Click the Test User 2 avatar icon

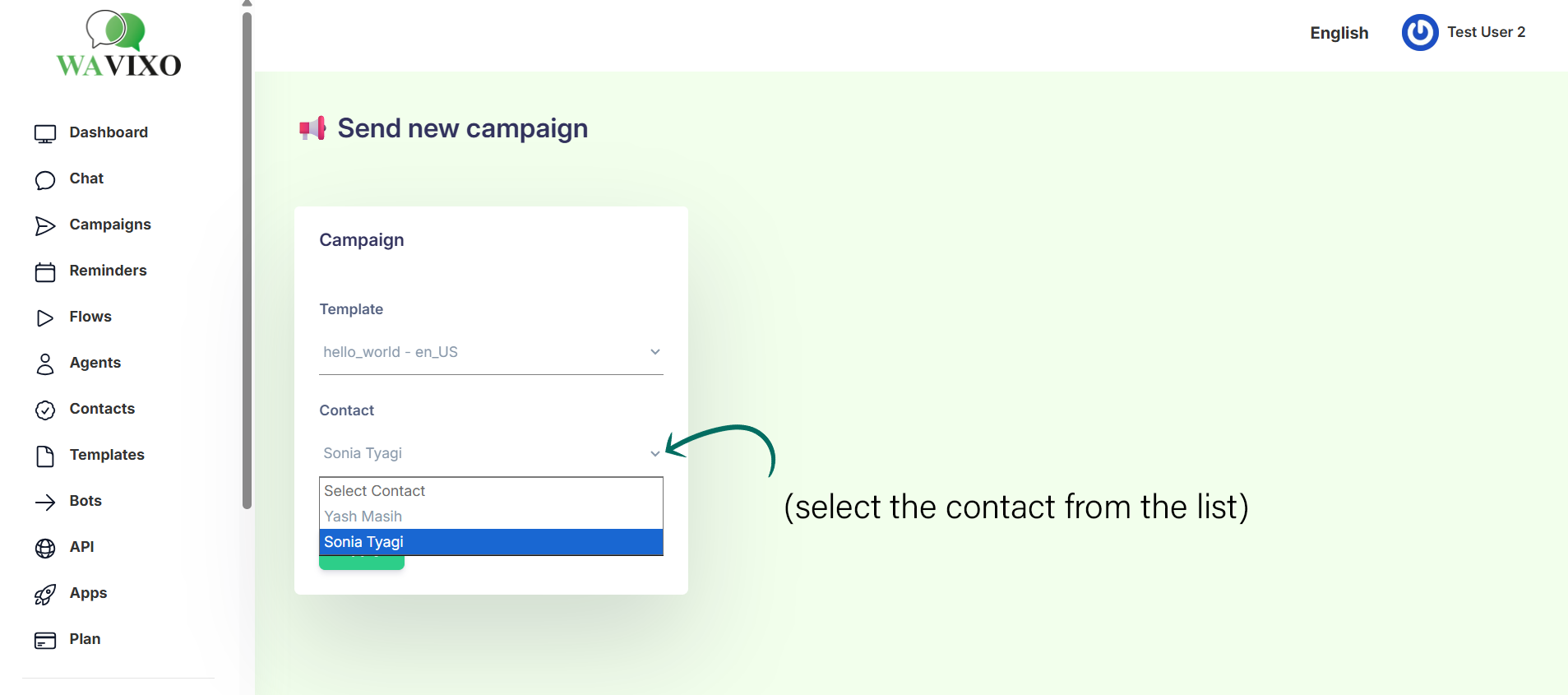click(1419, 33)
